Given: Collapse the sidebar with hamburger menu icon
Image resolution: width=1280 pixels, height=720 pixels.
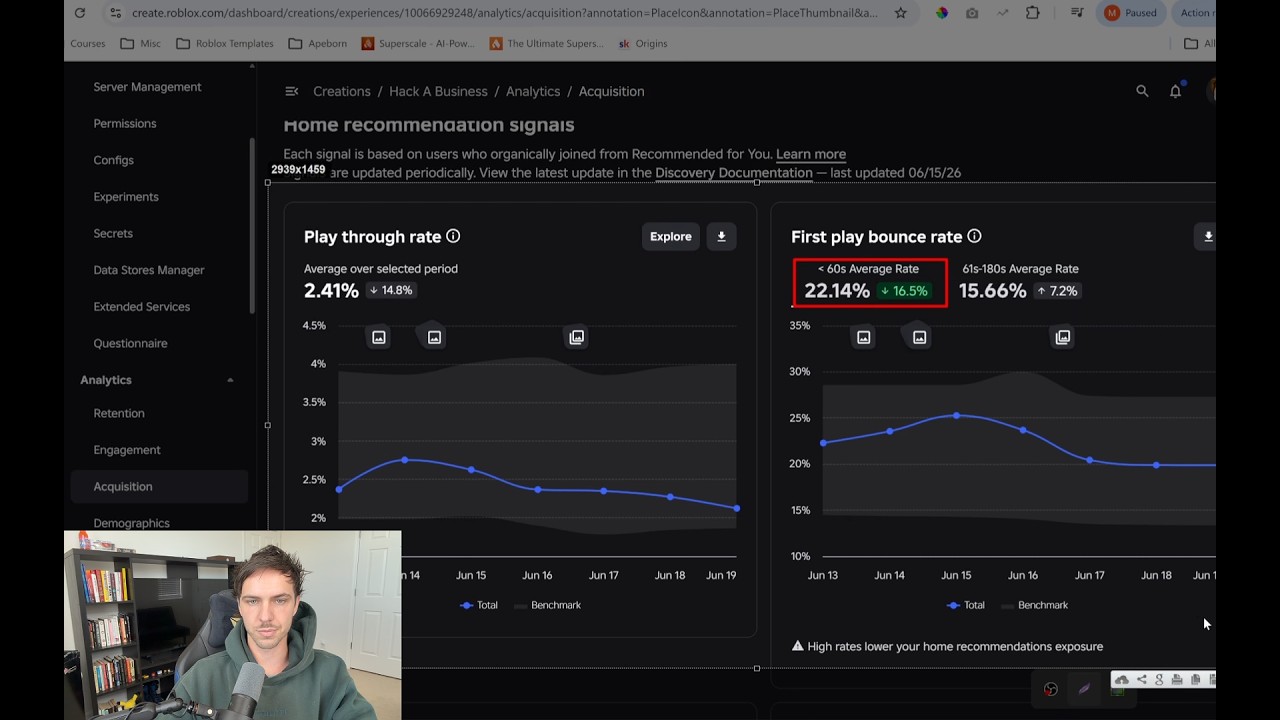Looking at the screenshot, I should (x=292, y=91).
